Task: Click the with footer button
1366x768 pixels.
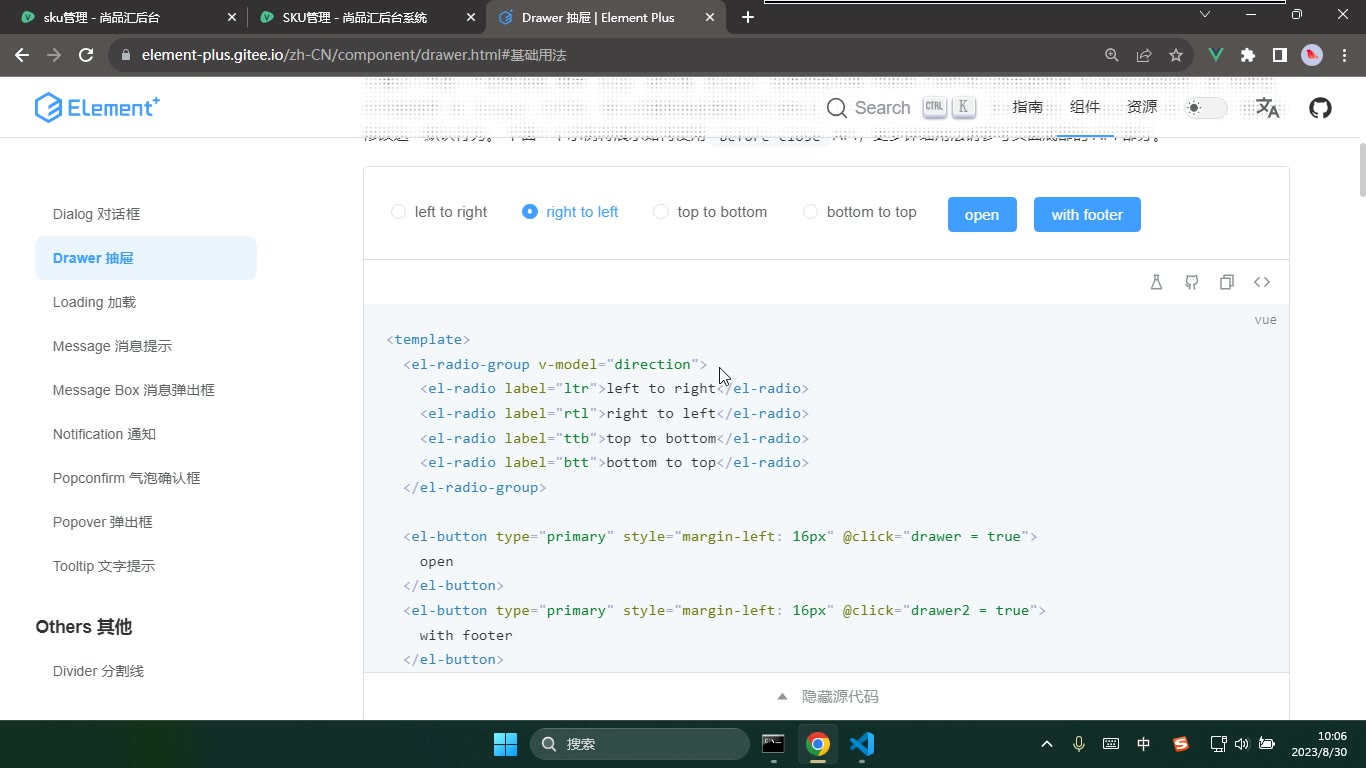Action: (x=1087, y=214)
